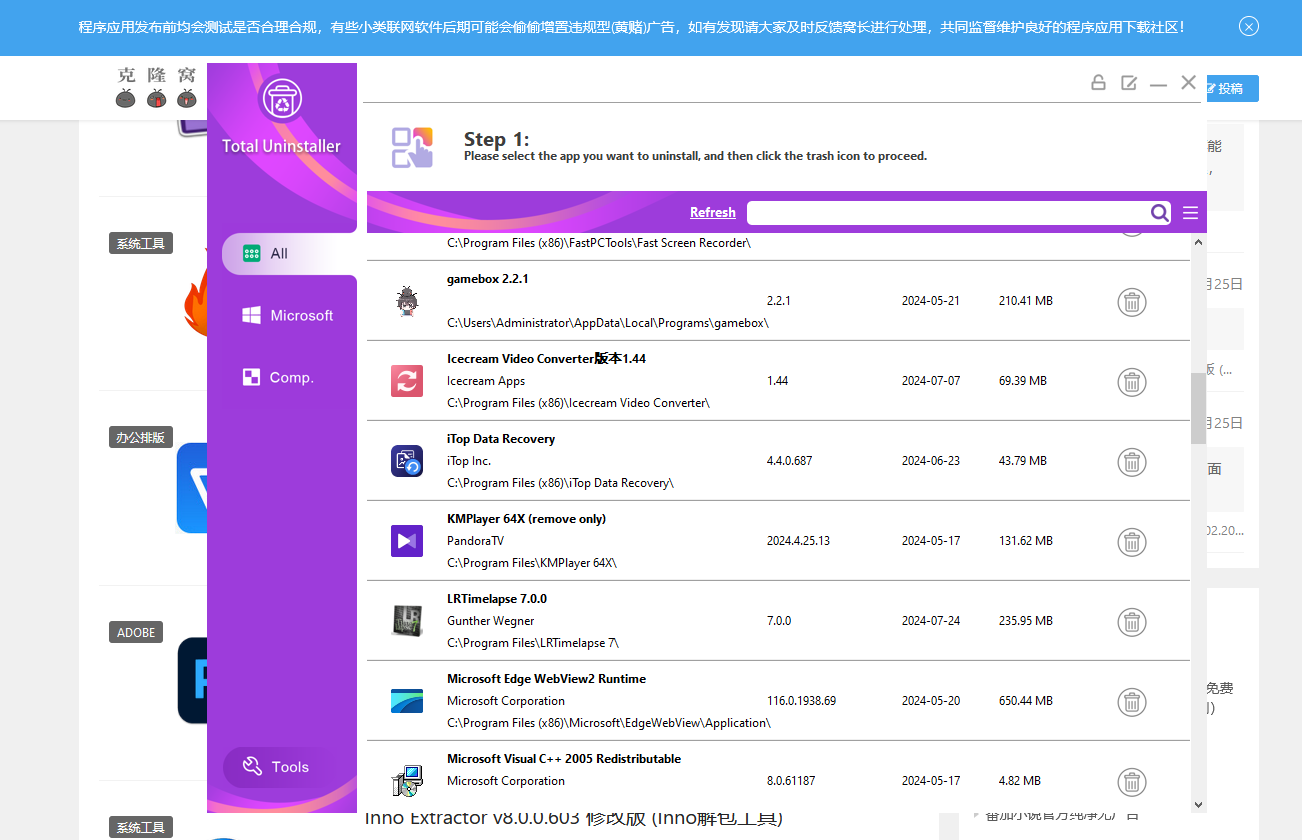The height and width of the screenshot is (840, 1302).
Task: Click install date 2024-07-24
Action: point(931,621)
